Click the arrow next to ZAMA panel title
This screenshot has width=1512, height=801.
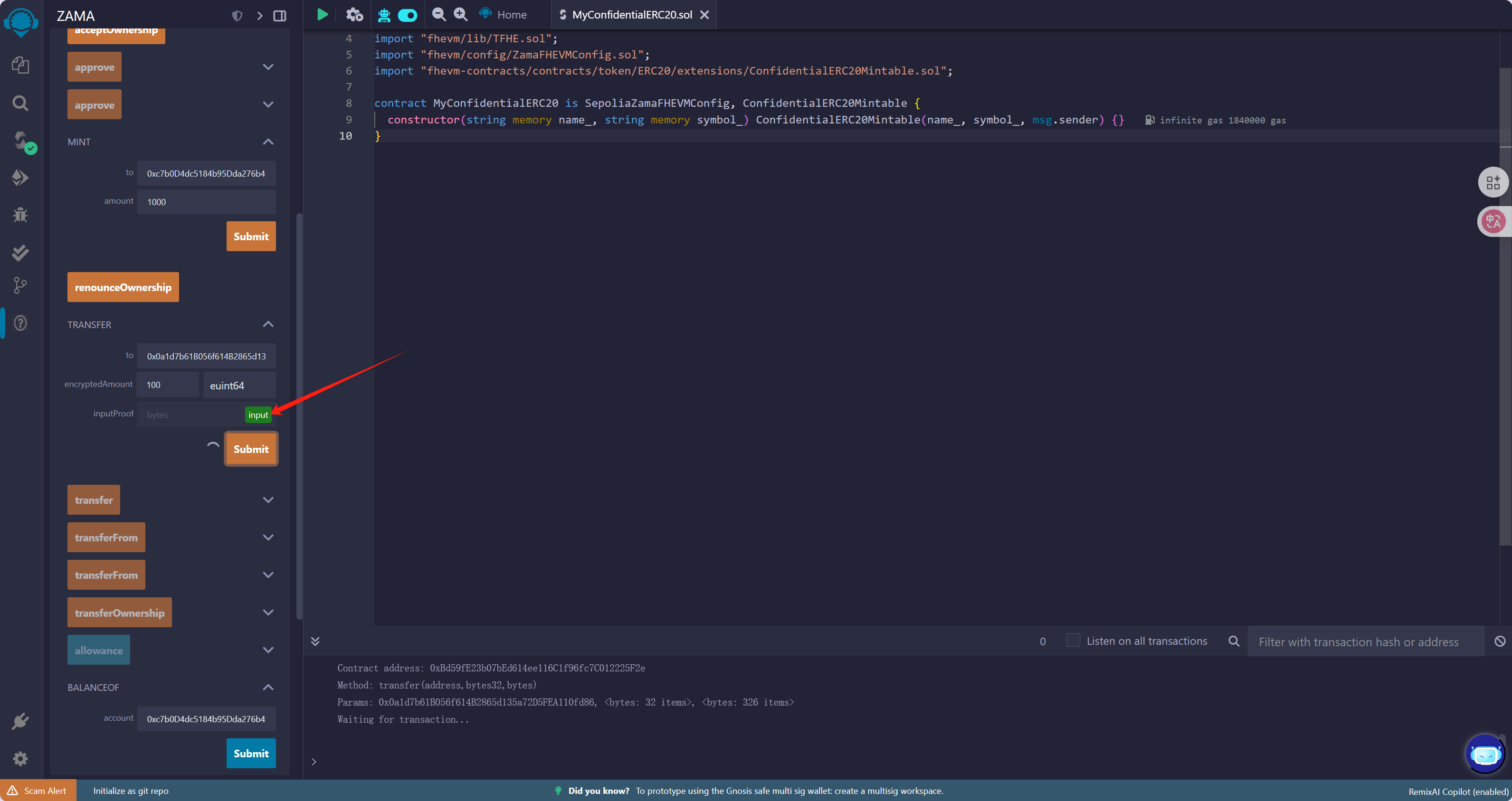(259, 16)
